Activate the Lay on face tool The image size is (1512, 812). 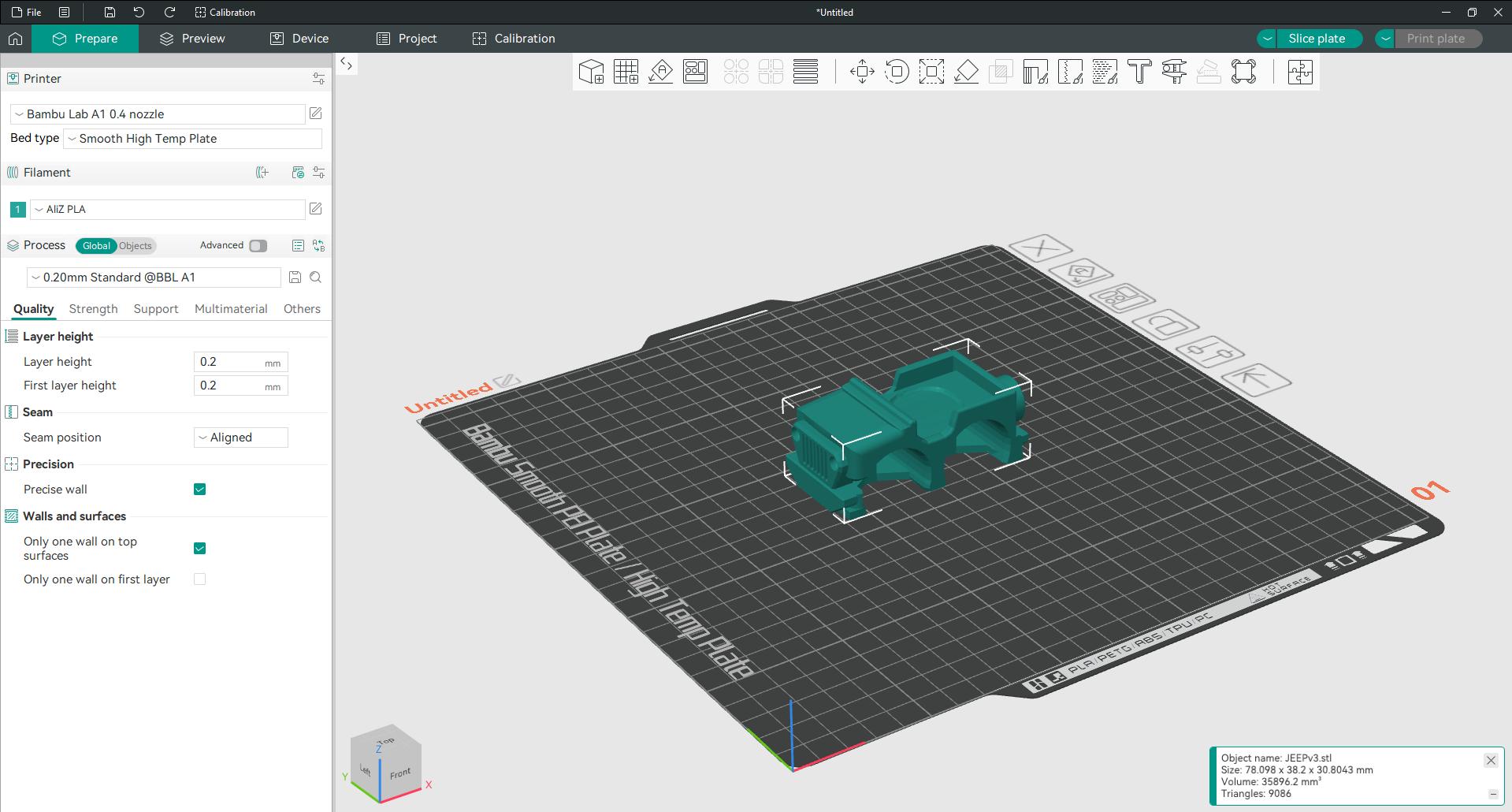(x=965, y=71)
